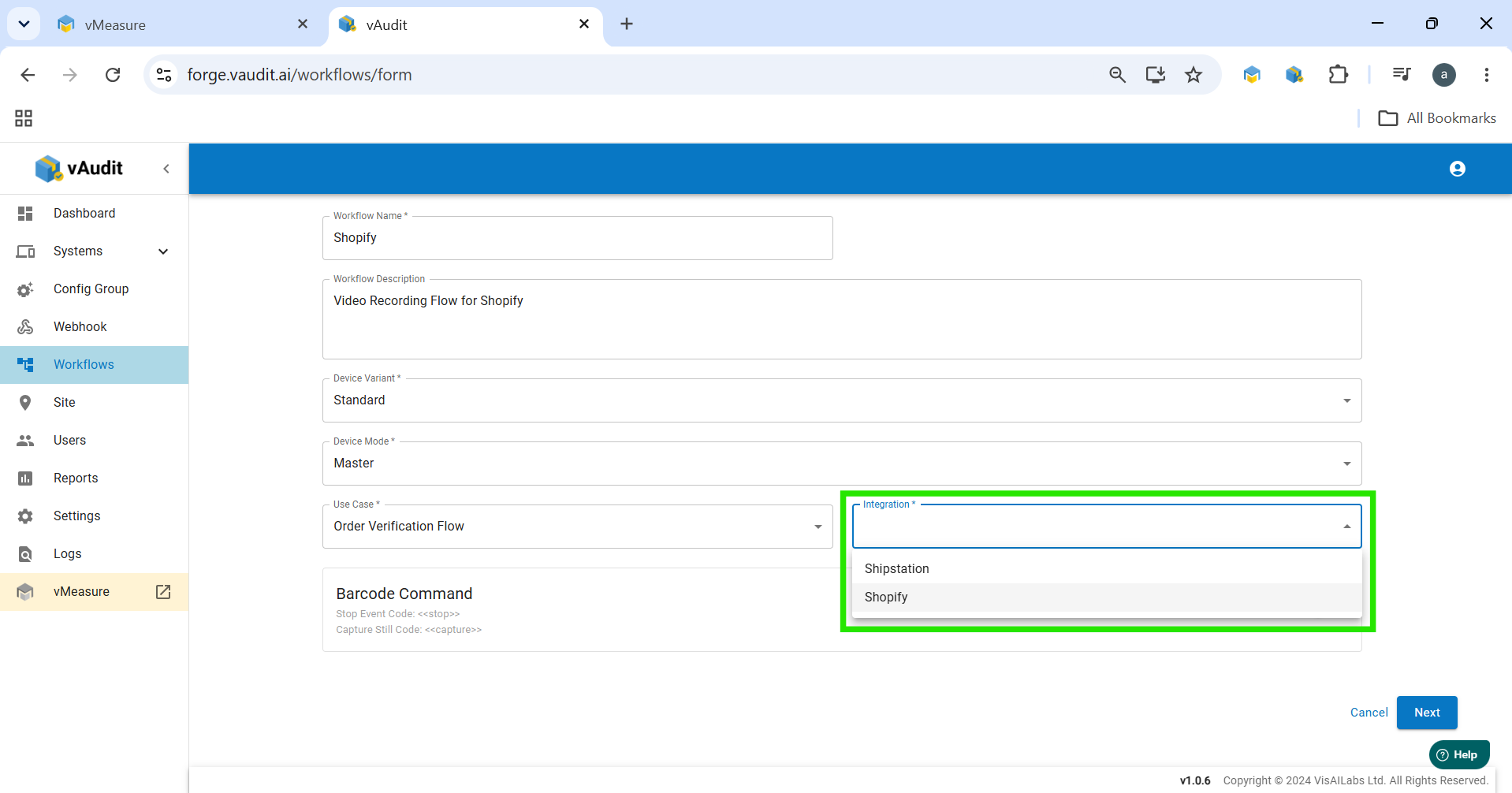
Task: Click the vAudit extension icon in toolbar
Action: pyautogui.click(x=1294, y=75)
